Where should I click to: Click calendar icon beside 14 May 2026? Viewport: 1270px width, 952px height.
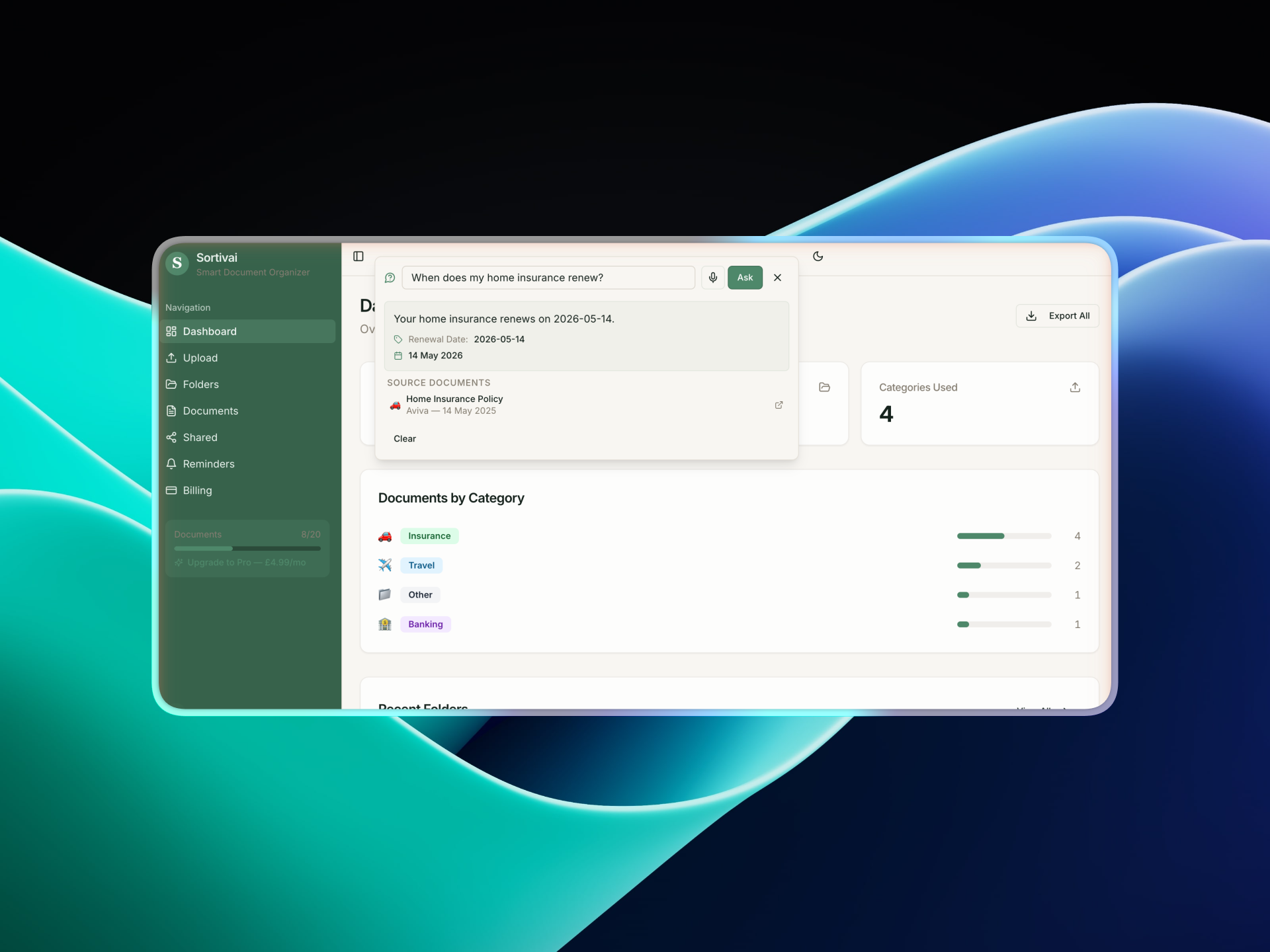398,356
